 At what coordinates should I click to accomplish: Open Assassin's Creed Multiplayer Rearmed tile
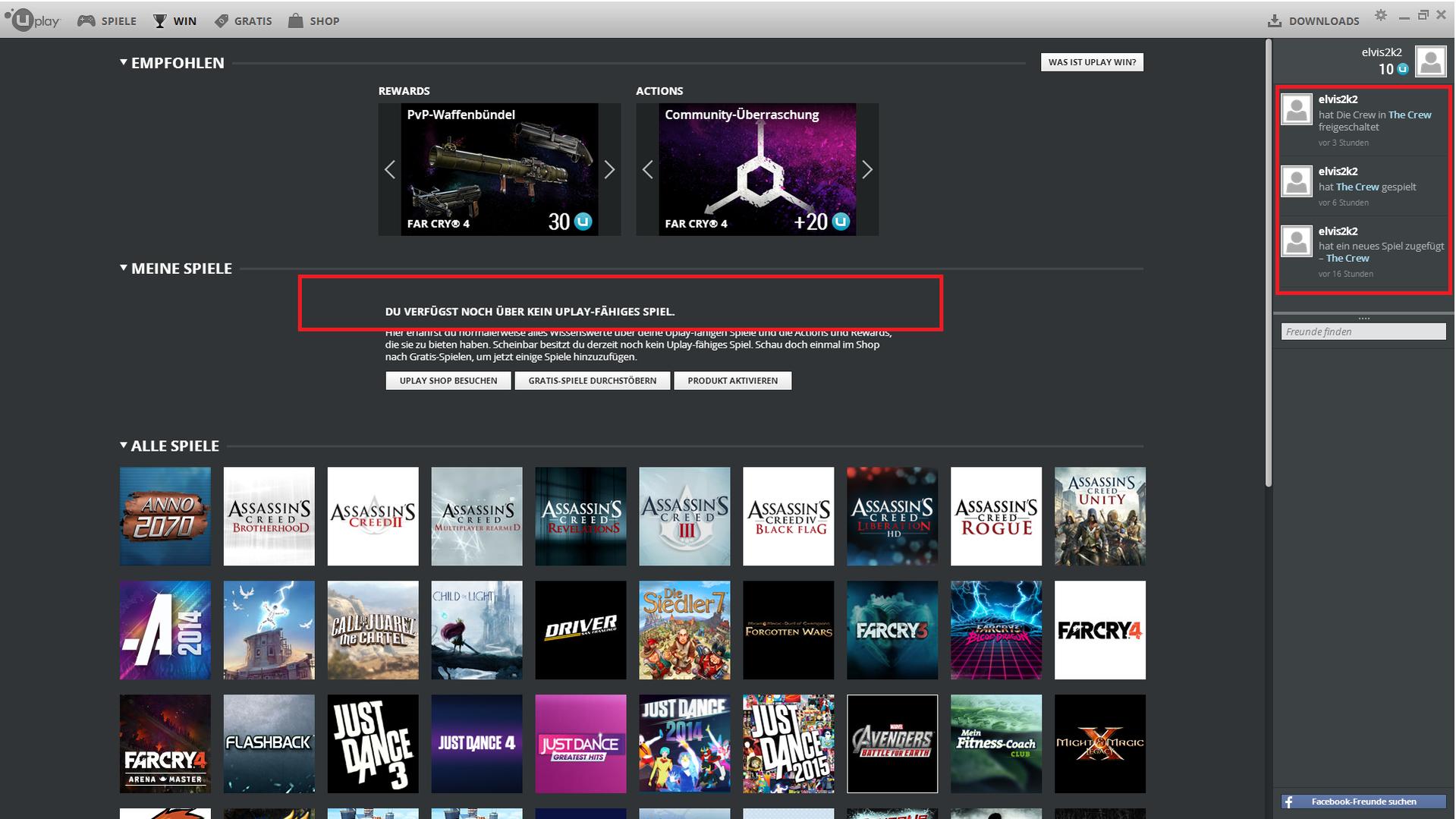477,516
